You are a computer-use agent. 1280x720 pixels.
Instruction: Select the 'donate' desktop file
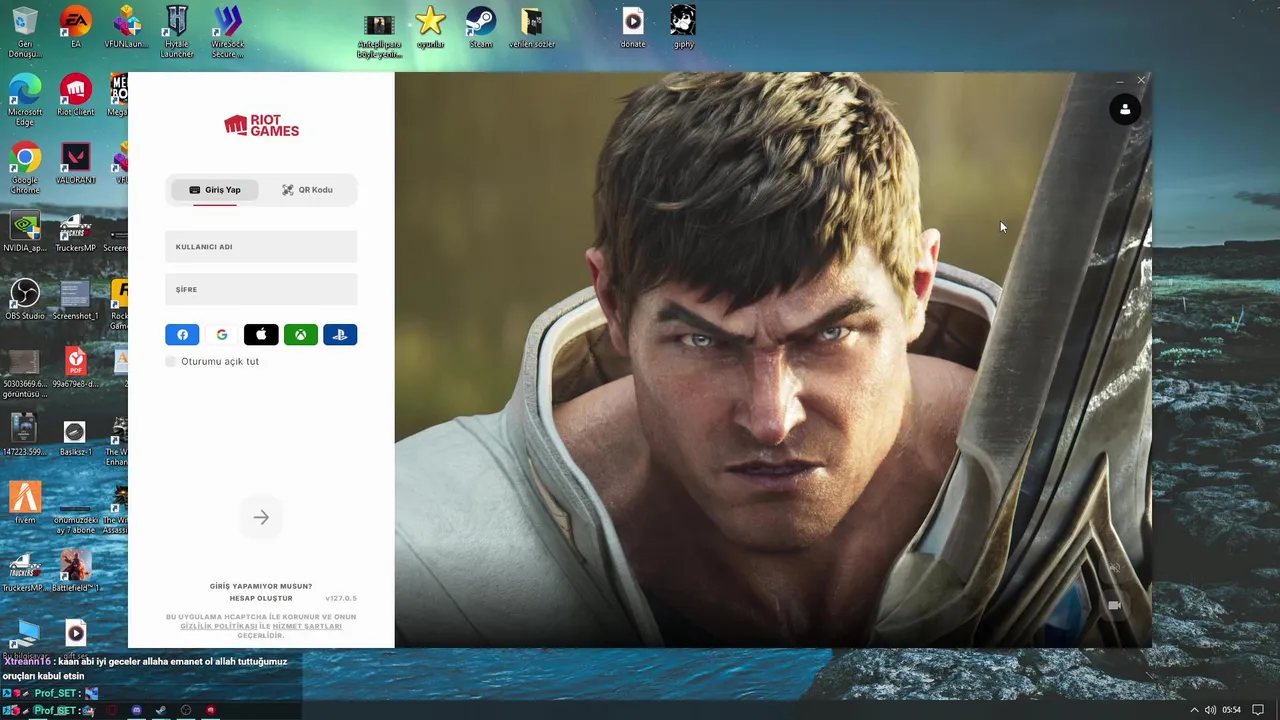coord(633,27)
